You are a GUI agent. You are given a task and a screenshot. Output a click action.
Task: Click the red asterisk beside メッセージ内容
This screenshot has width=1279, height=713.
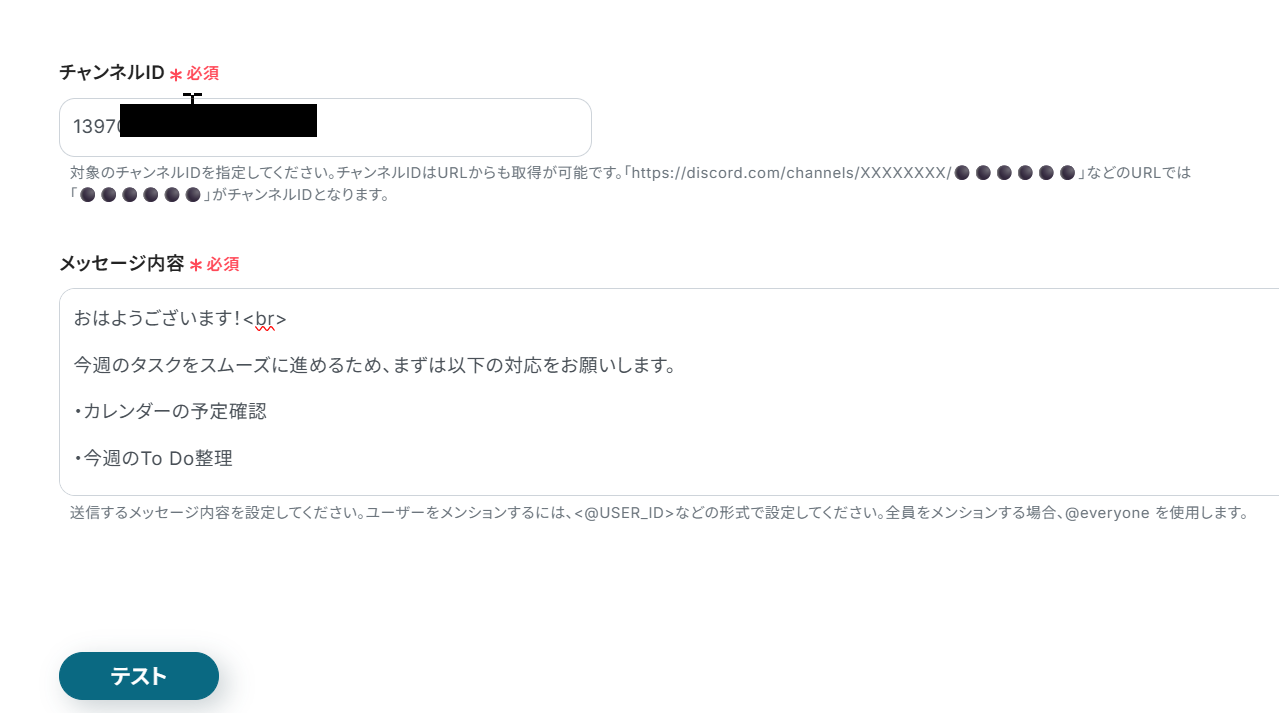(196, 266)
